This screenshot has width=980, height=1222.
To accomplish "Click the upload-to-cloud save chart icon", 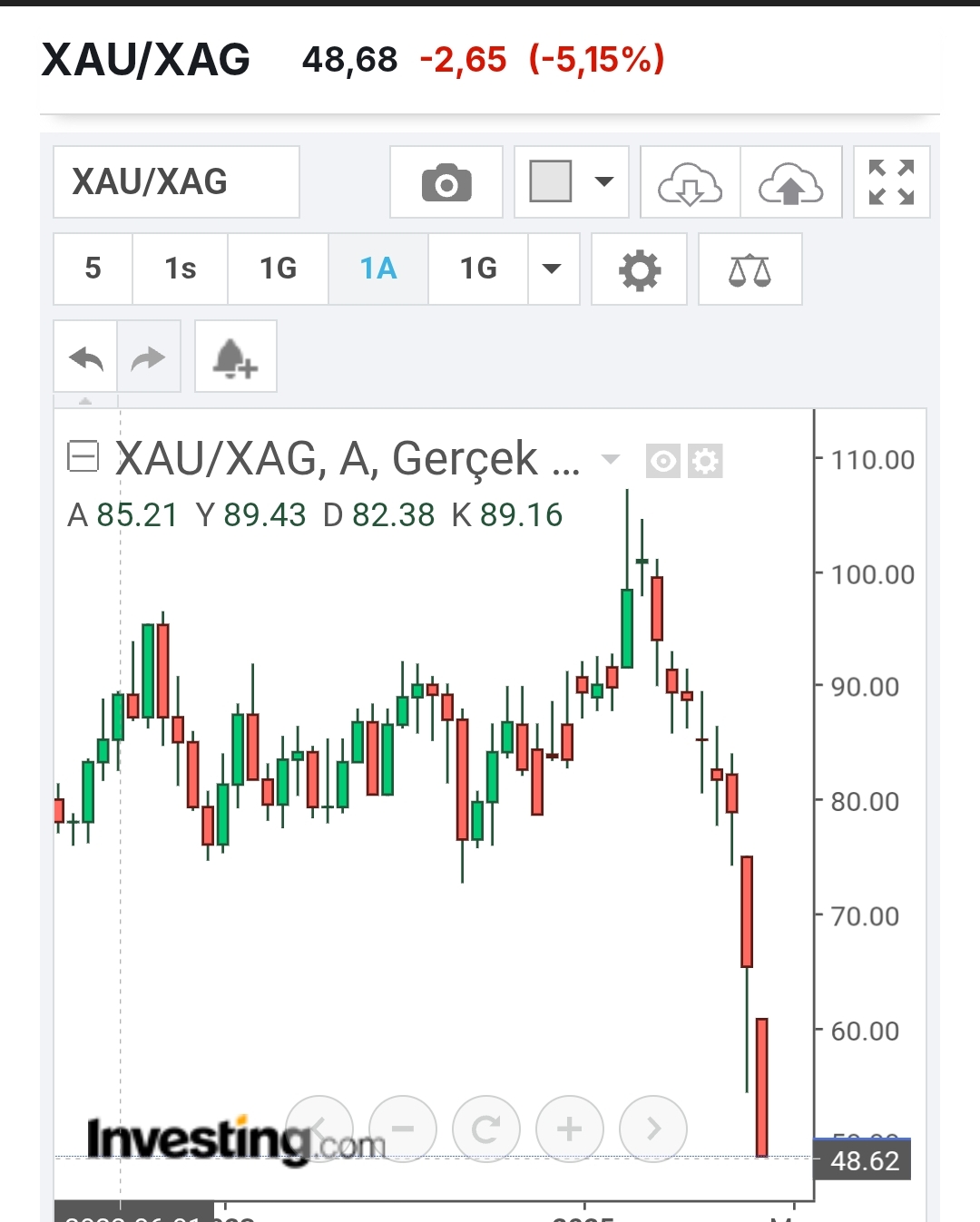I will (790, 182).
